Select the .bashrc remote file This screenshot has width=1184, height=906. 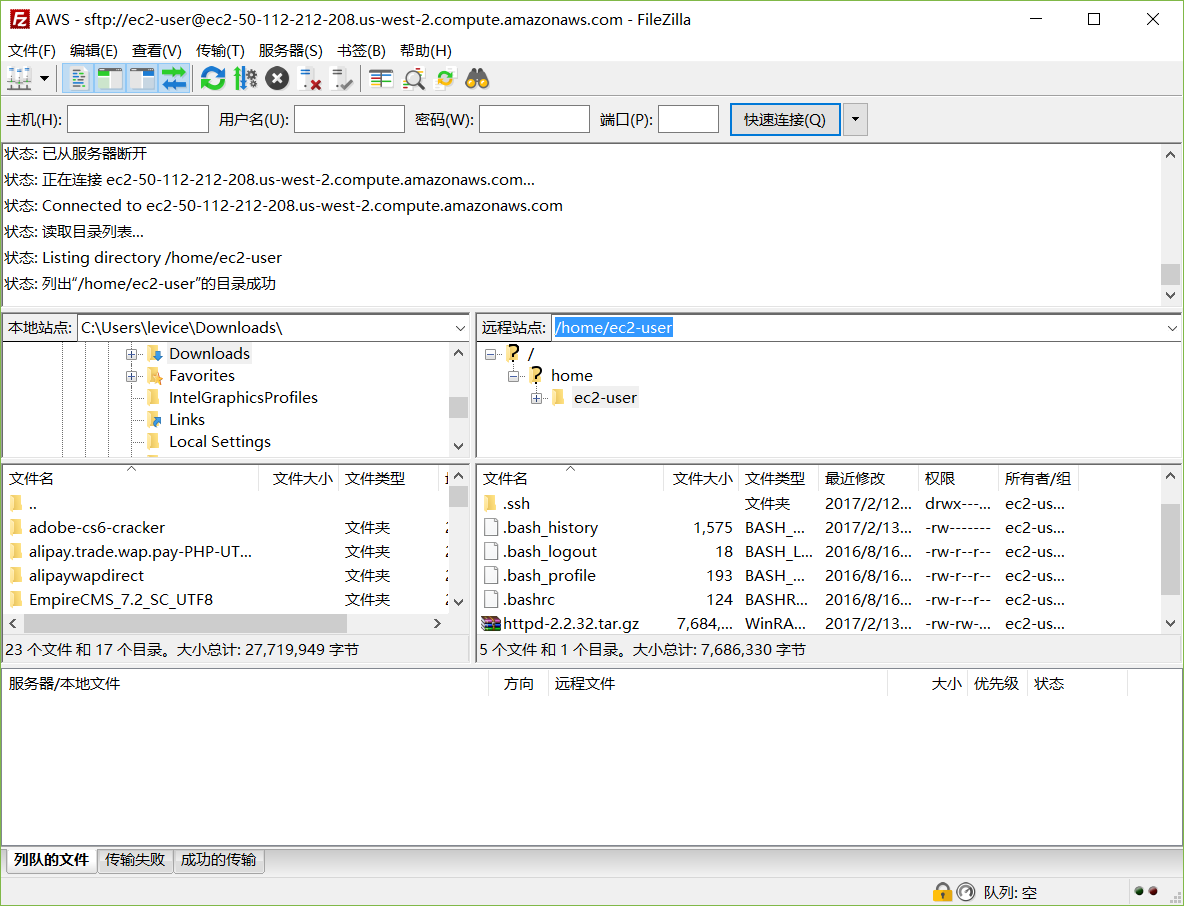[x=529, y=600]
